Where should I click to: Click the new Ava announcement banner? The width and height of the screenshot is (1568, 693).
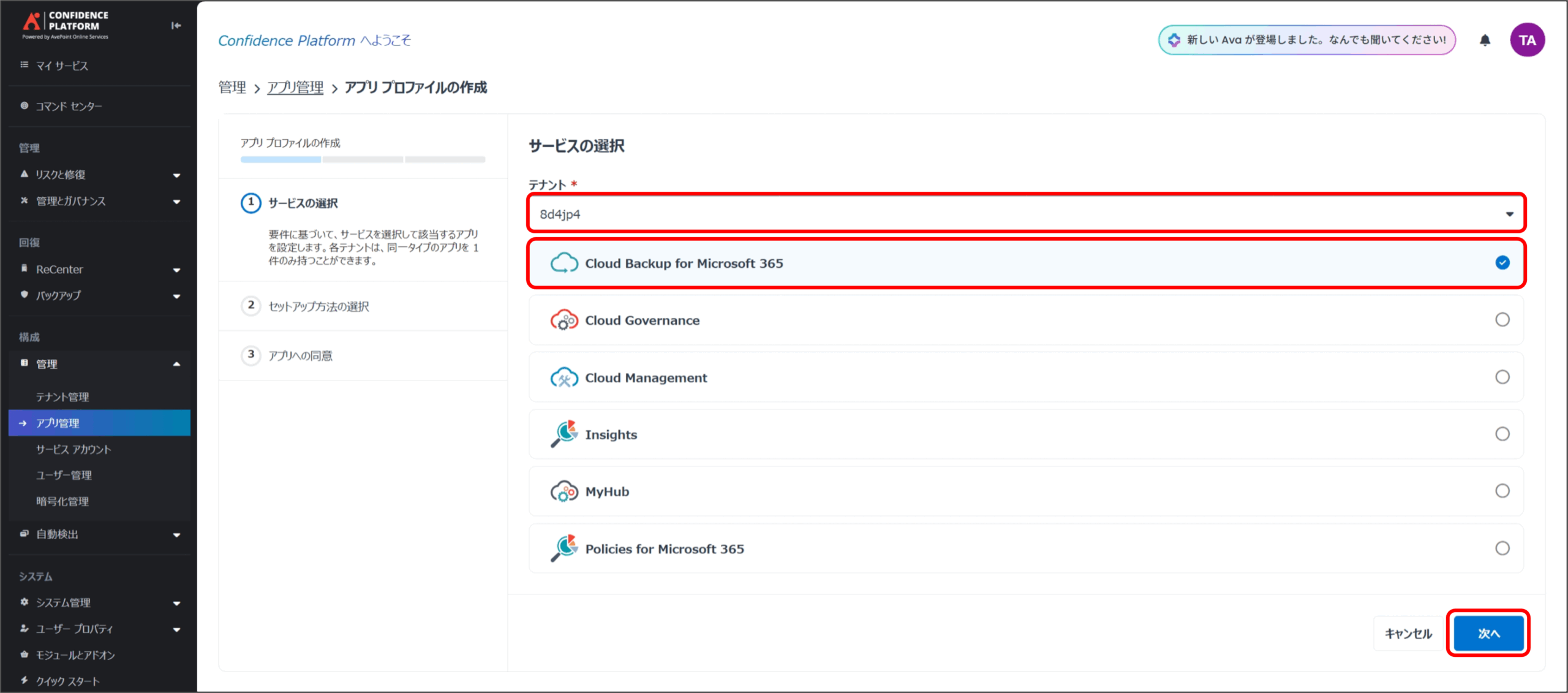(x=1306, y=40)
